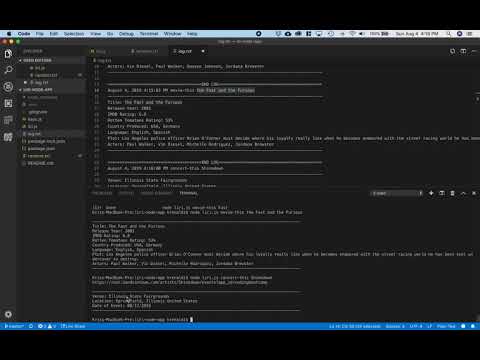The width and height of the screenshot is (480, 360).
Task: Open the Help menu
Action: pyautogui.click(x=192, y=34)
